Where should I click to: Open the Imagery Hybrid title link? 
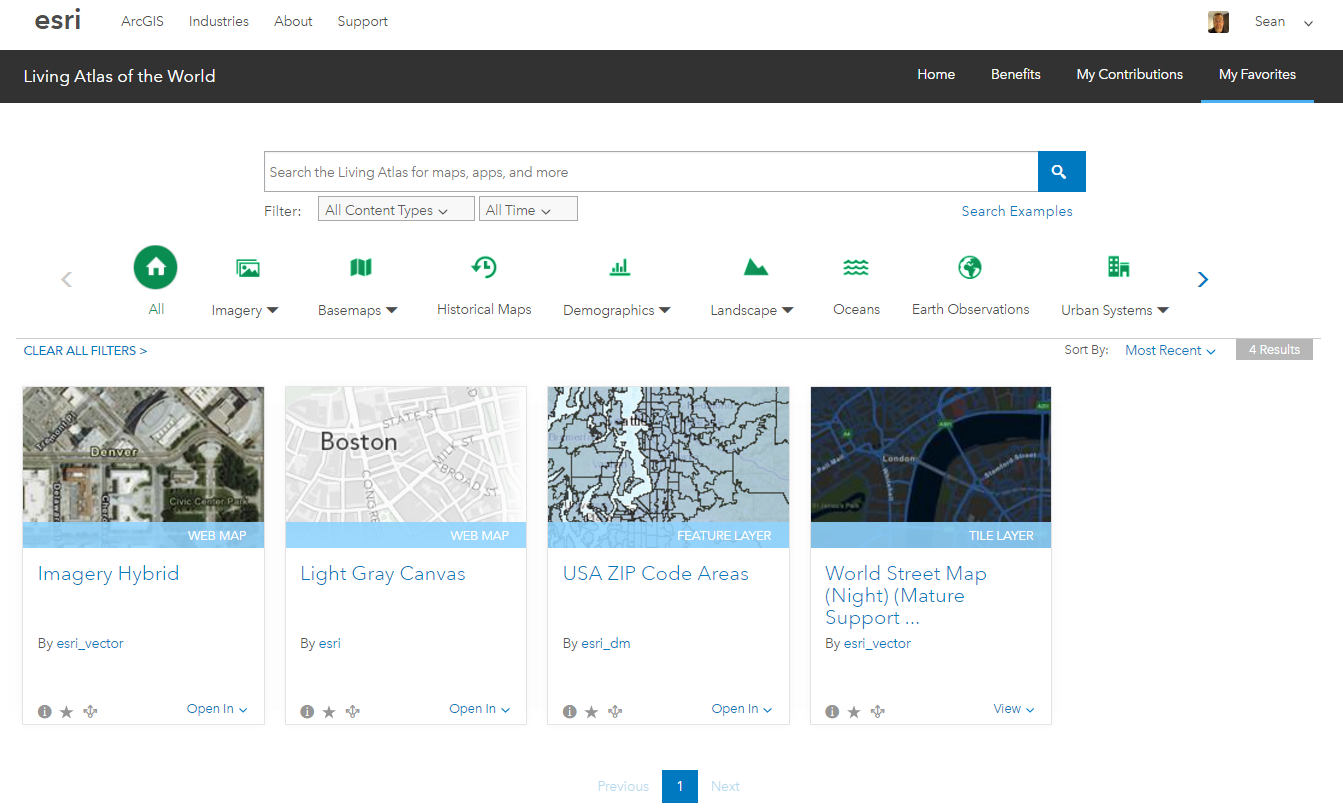[109, 574]
